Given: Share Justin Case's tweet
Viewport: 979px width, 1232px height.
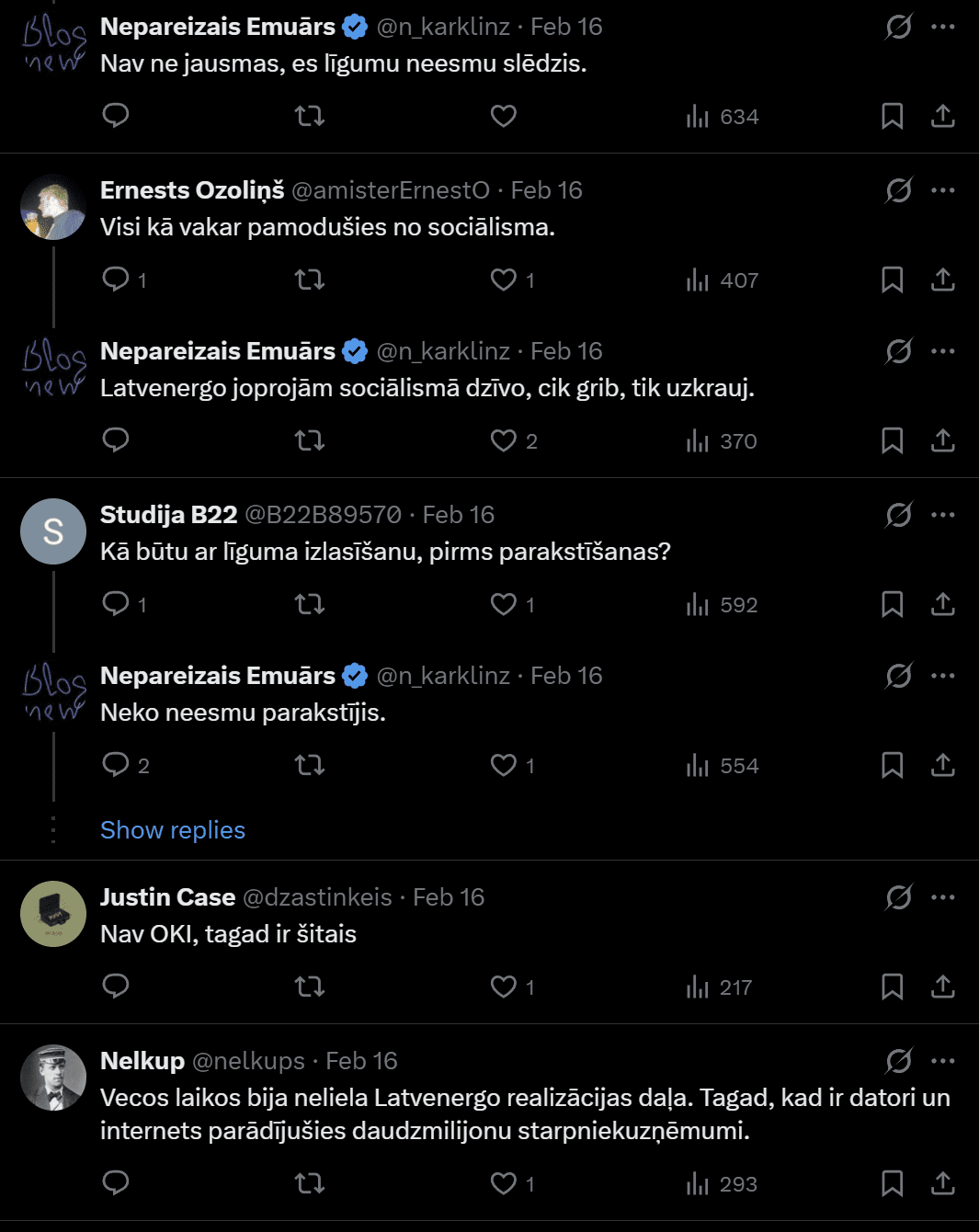Looking at the screenshot, I should 942,987.
